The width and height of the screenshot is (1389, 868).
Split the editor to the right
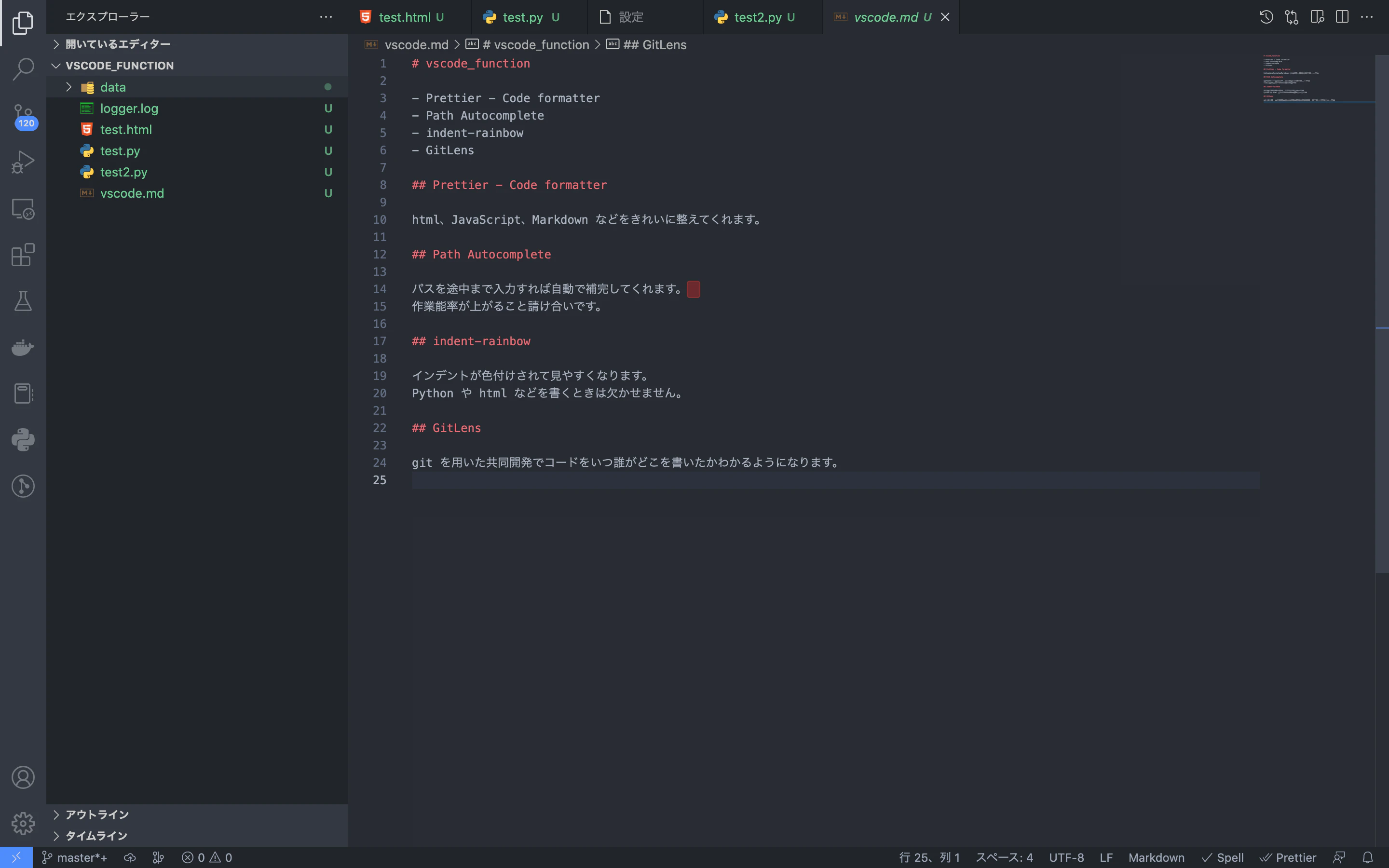coord(1342,17)
